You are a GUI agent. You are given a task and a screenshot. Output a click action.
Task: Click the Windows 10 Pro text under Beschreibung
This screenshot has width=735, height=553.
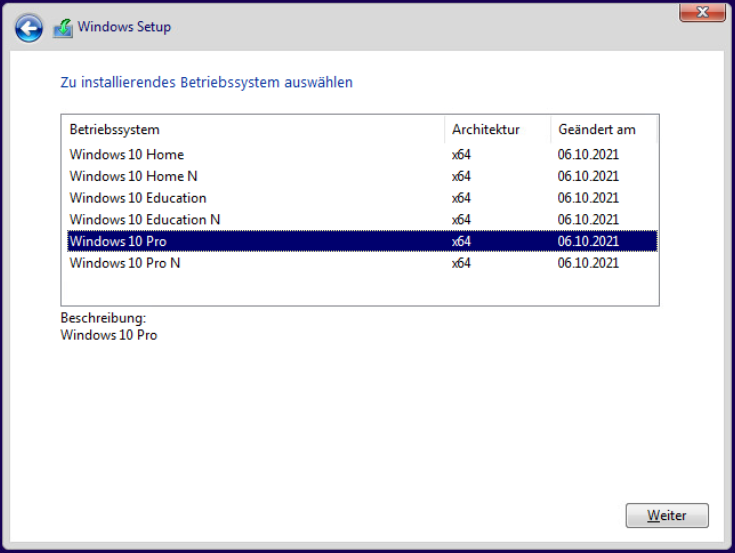point(109,335)
